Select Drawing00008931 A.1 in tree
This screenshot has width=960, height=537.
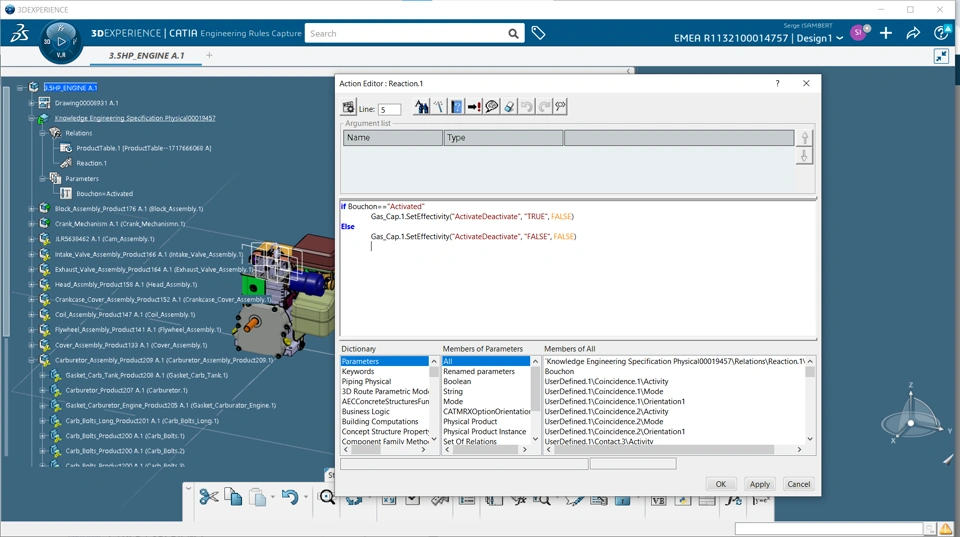coord(86,103)
